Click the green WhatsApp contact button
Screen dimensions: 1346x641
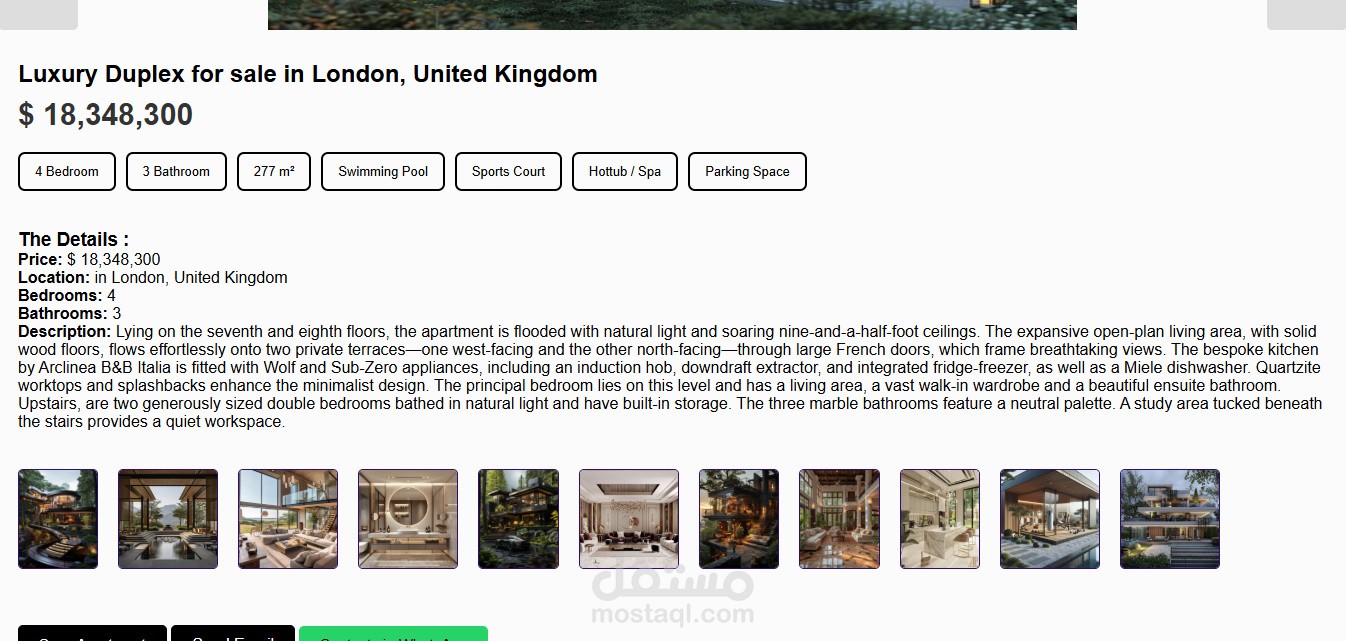[393, 634]
